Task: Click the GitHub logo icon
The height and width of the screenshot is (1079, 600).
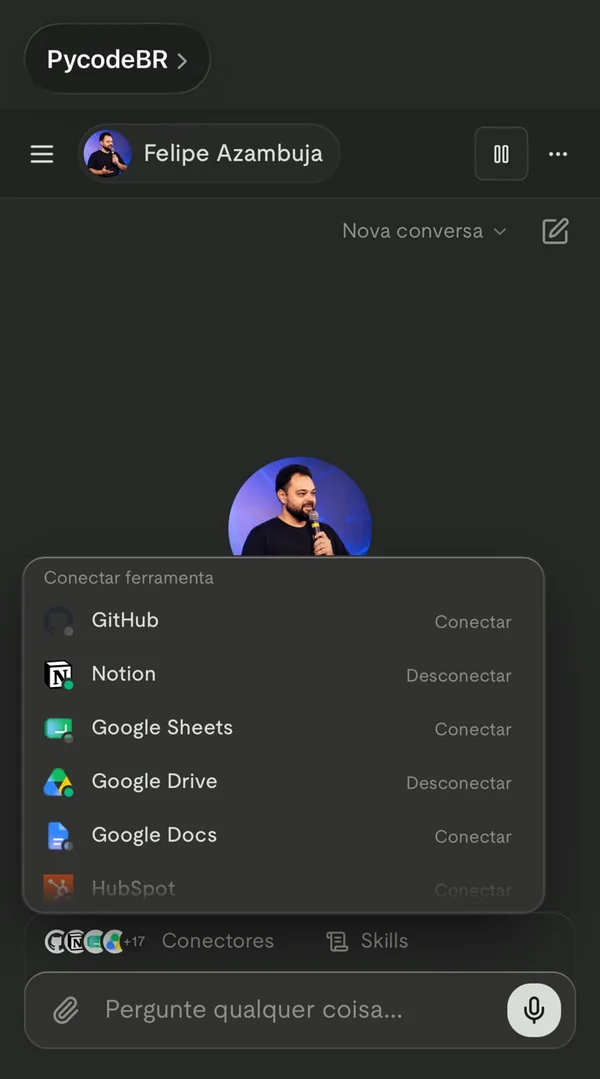Action: click(58, 621)
